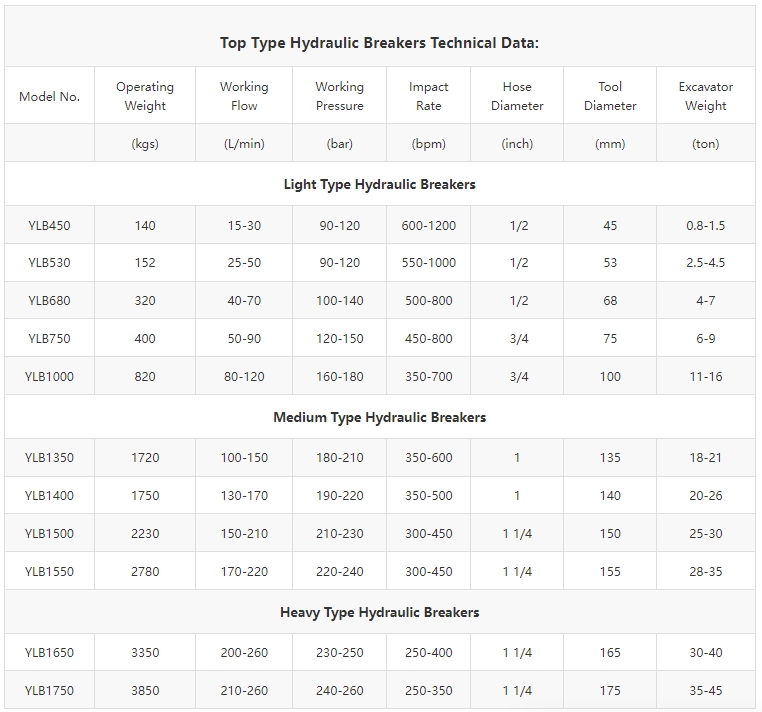Select the 'Impact Rate' column header

(428, 96)
